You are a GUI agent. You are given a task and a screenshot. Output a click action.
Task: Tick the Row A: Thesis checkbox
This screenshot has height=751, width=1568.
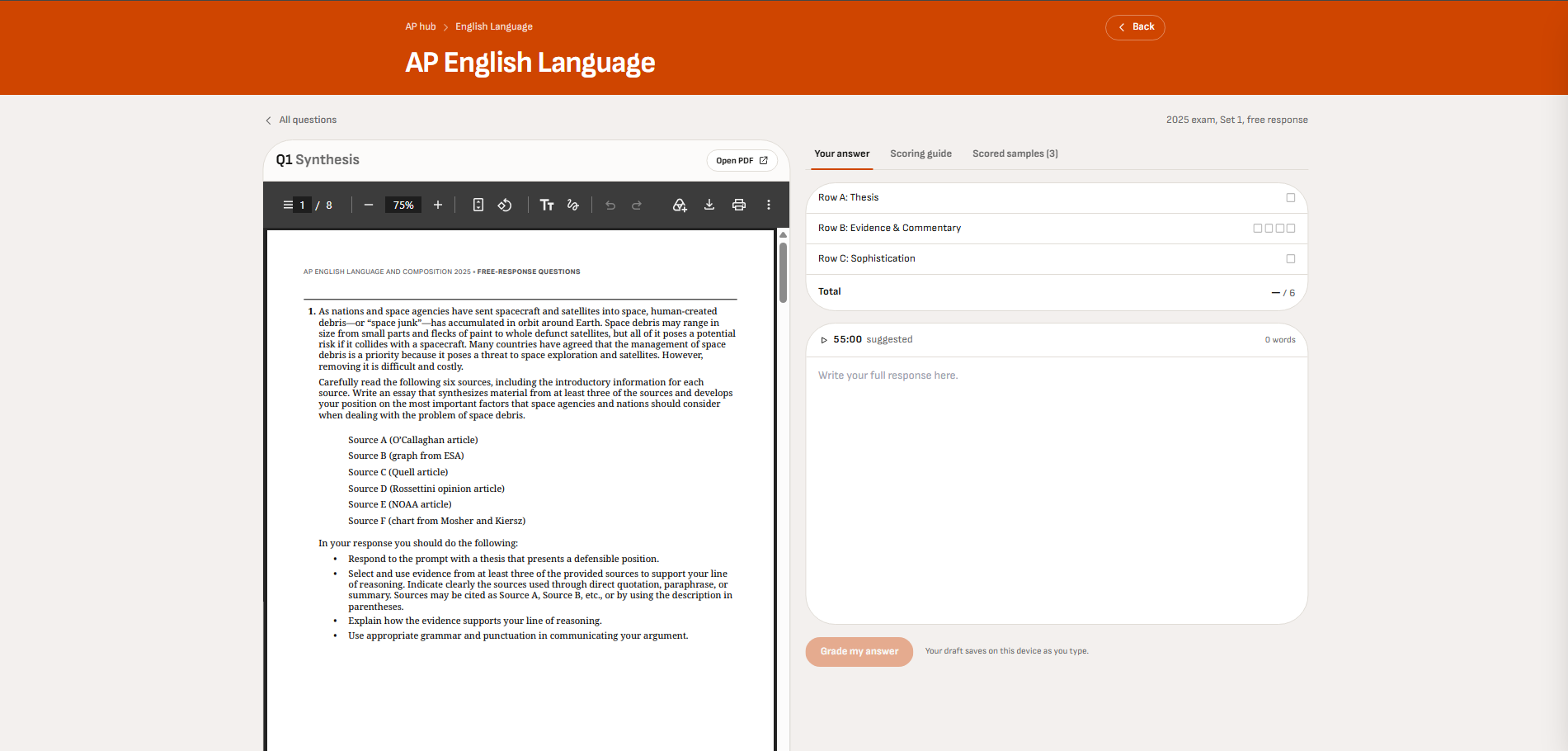pyautogui.click(x=1291, y=198)
